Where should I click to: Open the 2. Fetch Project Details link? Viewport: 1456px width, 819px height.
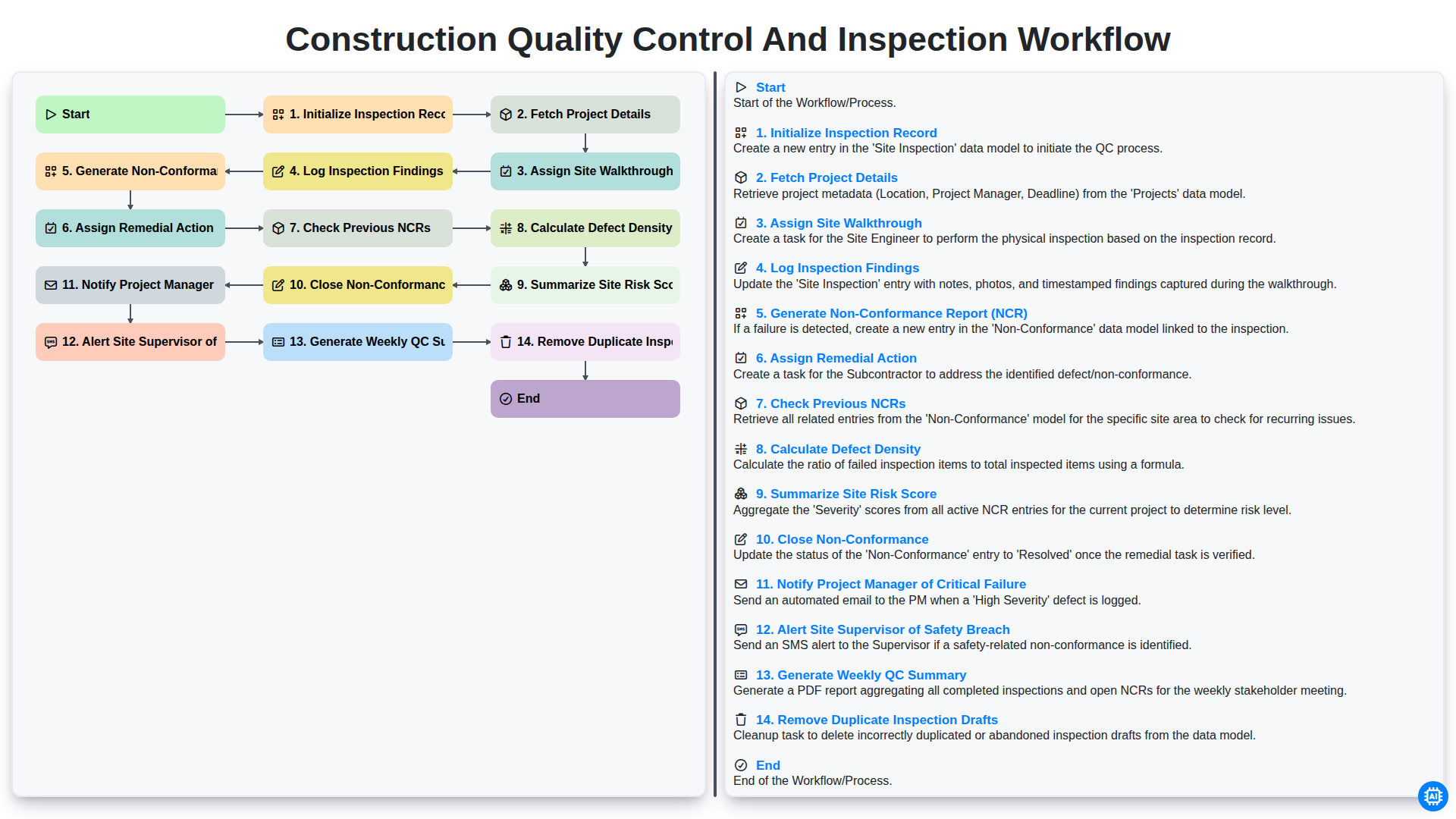[827, 177]
